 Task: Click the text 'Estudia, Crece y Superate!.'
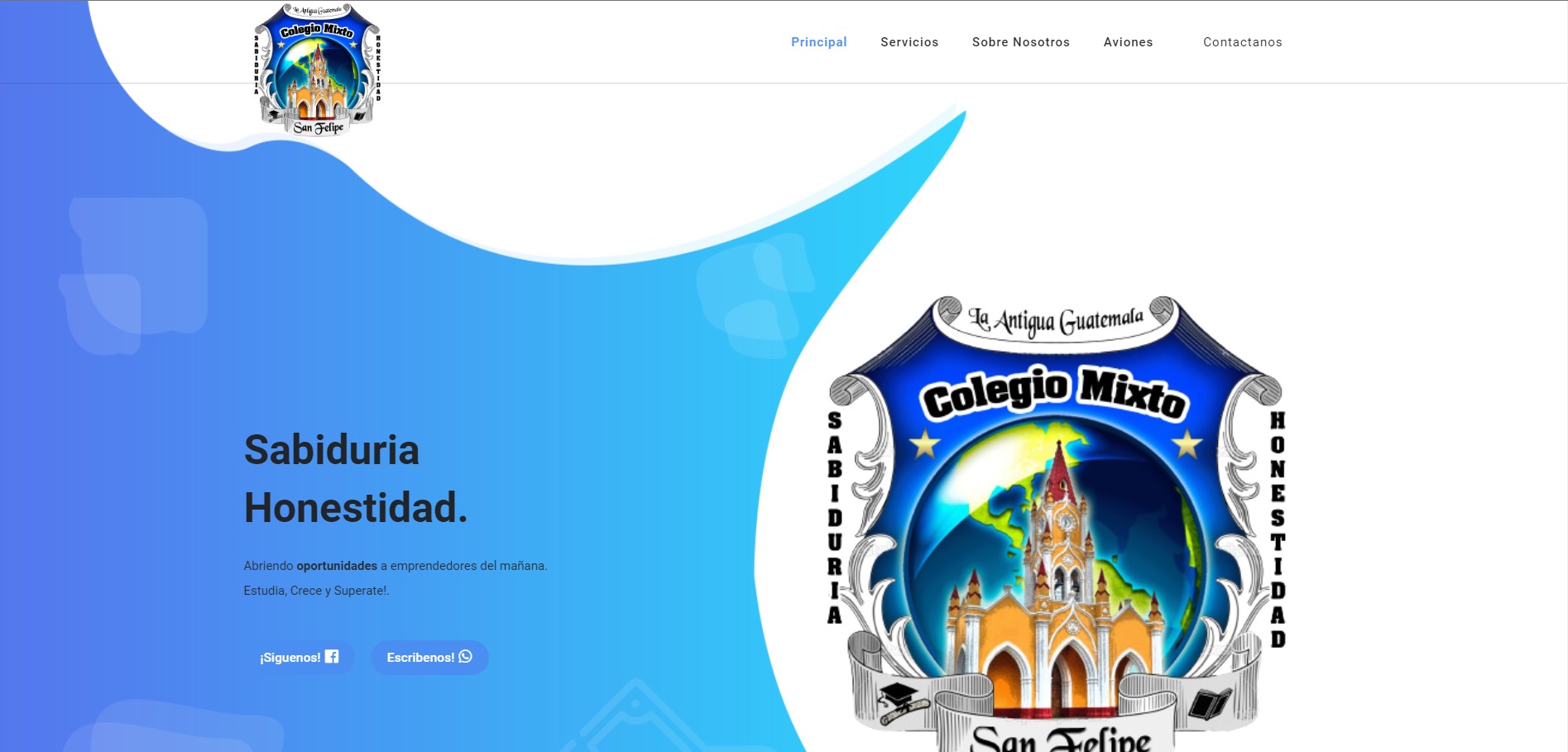(x=316, y=591)
